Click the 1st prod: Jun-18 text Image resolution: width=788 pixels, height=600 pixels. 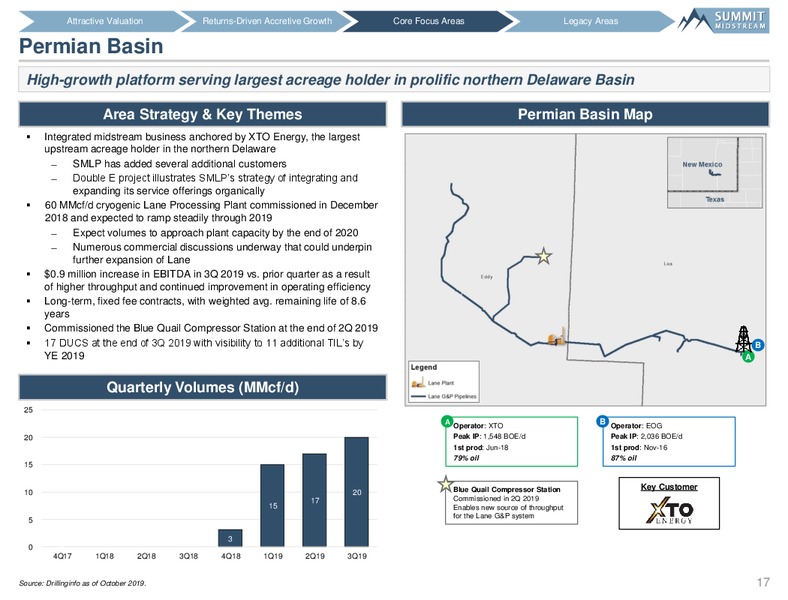[x=480, y=447]
